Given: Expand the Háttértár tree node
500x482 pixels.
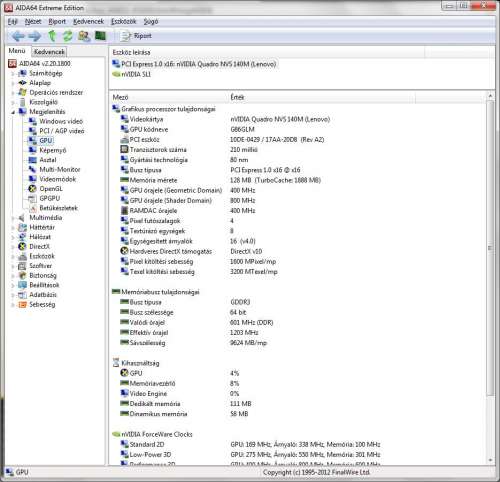Looking at the screenshot, I should tap(13, 228).
